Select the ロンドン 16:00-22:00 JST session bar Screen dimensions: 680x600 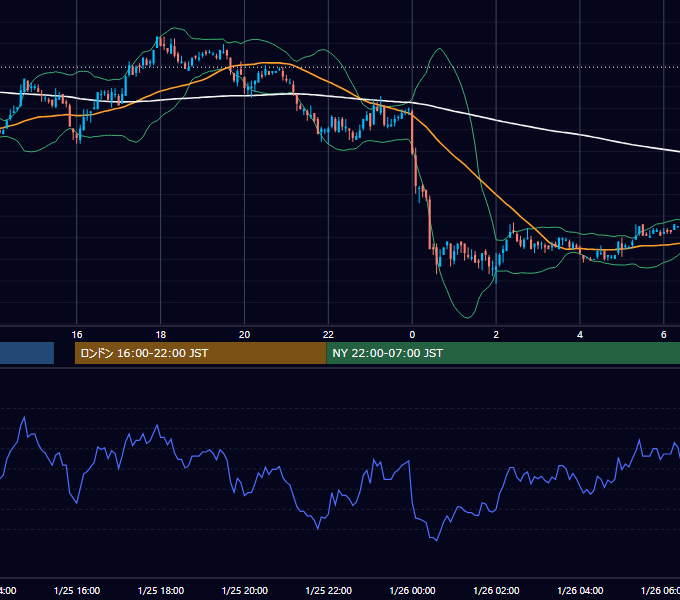pyautogui.click(x=200, y=353)
